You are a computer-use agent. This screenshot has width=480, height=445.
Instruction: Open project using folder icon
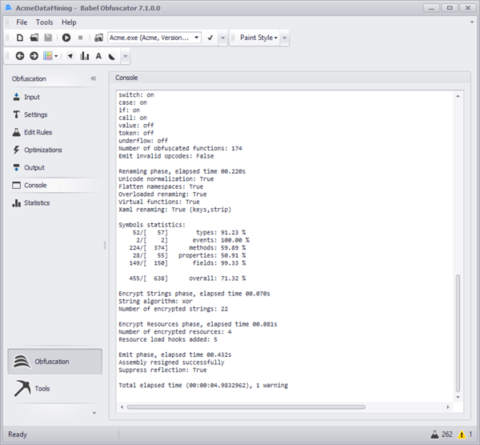(x=34, y=38)
